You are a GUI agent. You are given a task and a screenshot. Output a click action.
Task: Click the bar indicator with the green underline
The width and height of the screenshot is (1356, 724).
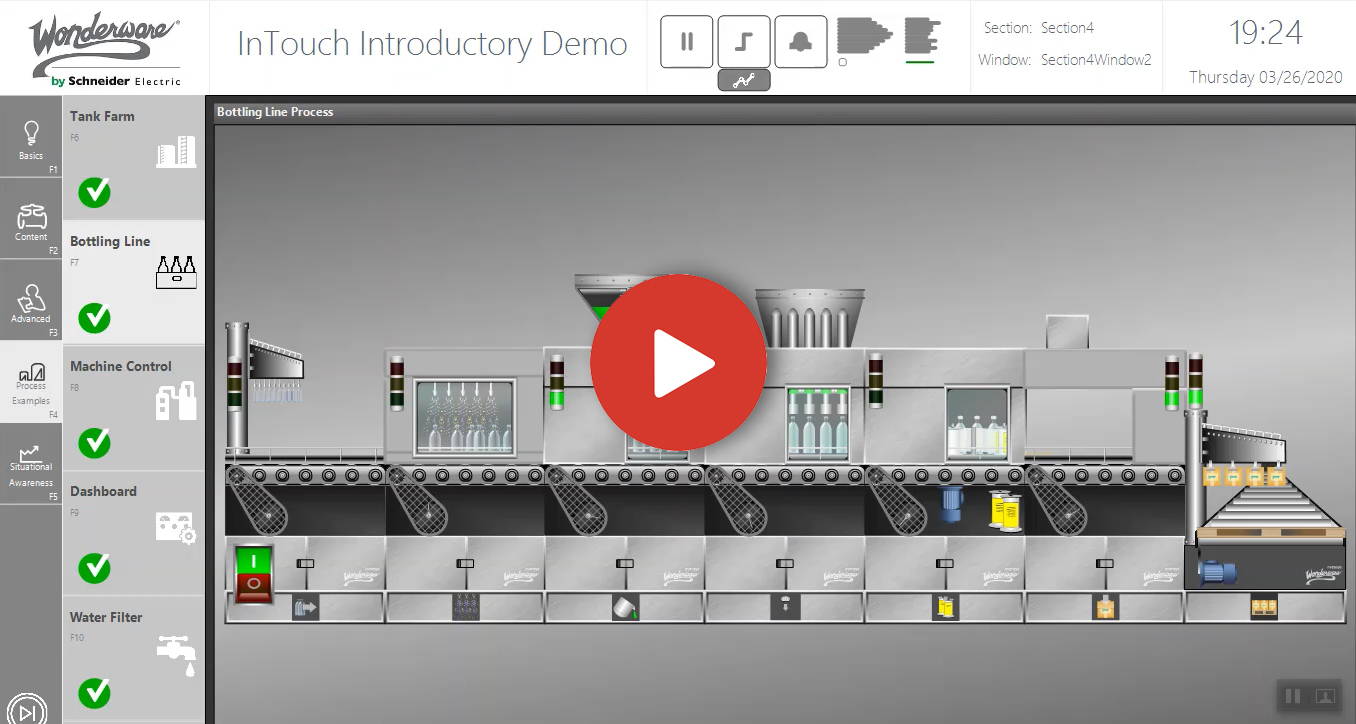point(921,38)
